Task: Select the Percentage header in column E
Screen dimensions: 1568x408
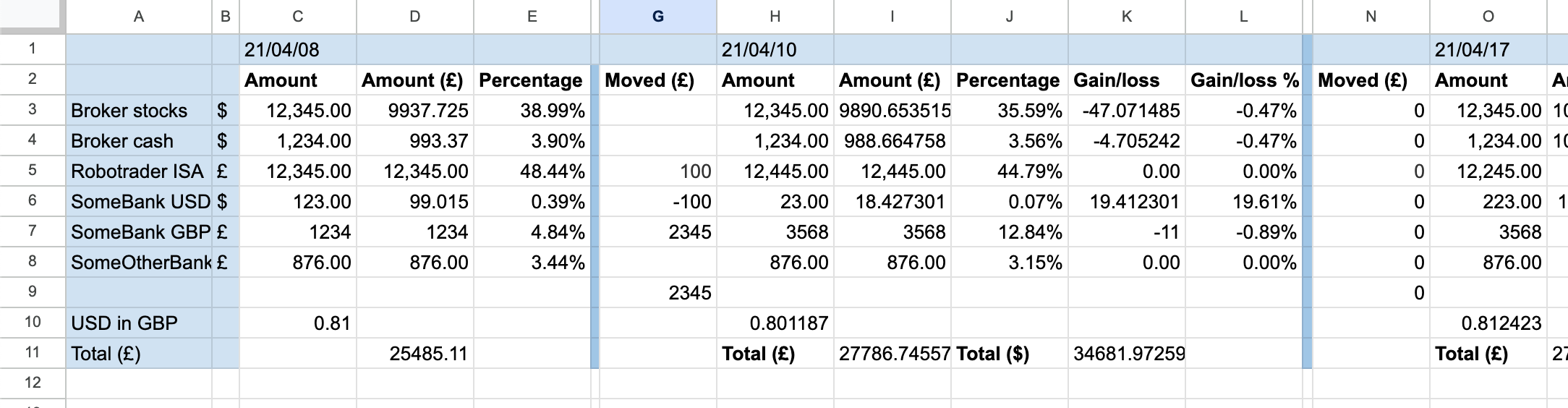Action: coord(532,80)
